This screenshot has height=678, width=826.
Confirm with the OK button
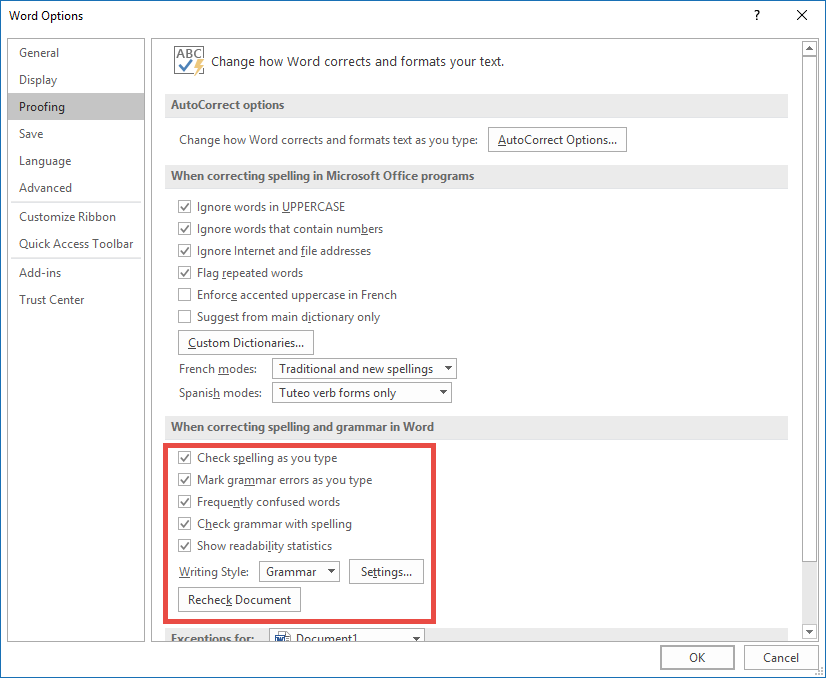pos(697,657)
